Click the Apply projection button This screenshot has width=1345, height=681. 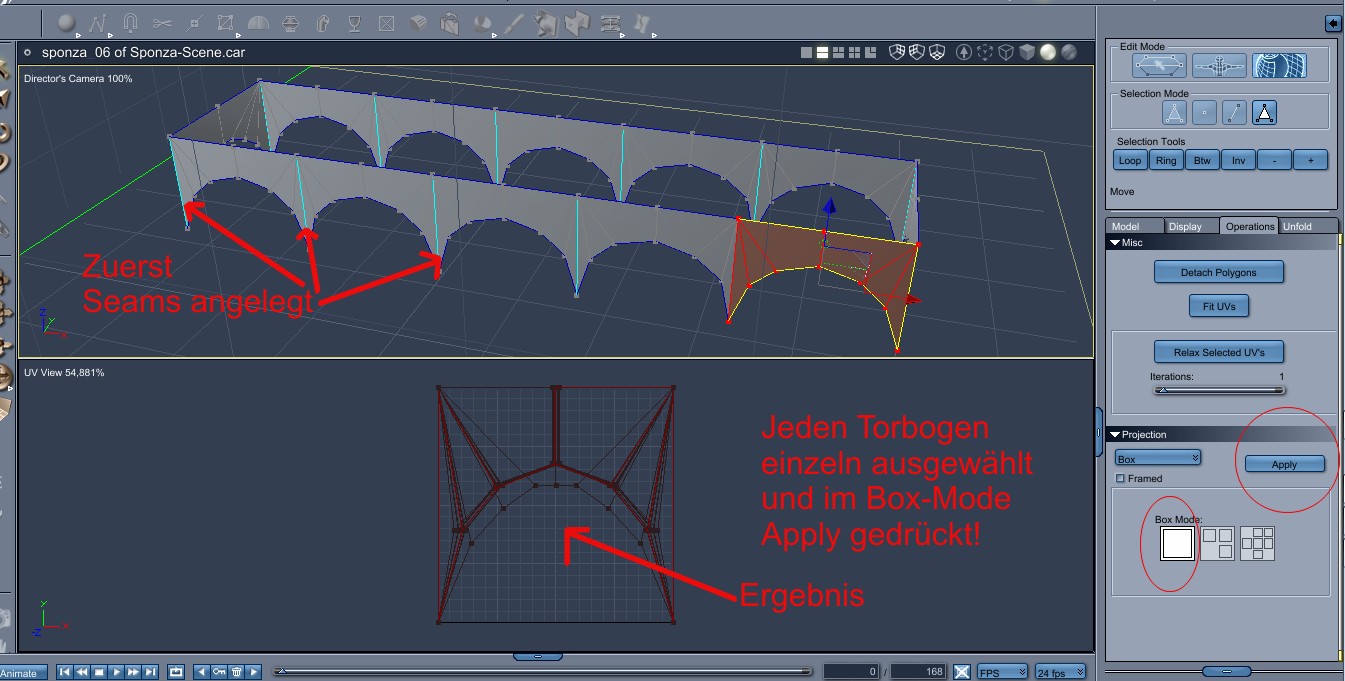tap(1284, 464)
